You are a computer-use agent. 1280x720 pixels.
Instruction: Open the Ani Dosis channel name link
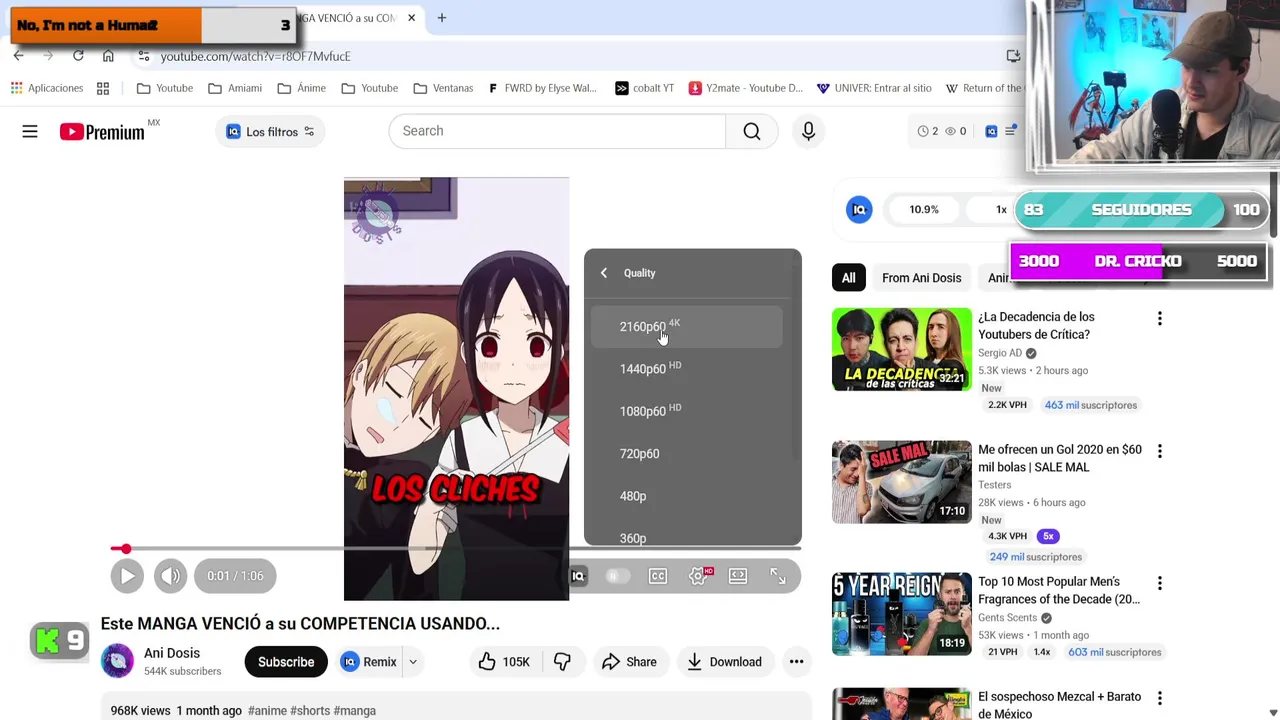tap(172, 653)
